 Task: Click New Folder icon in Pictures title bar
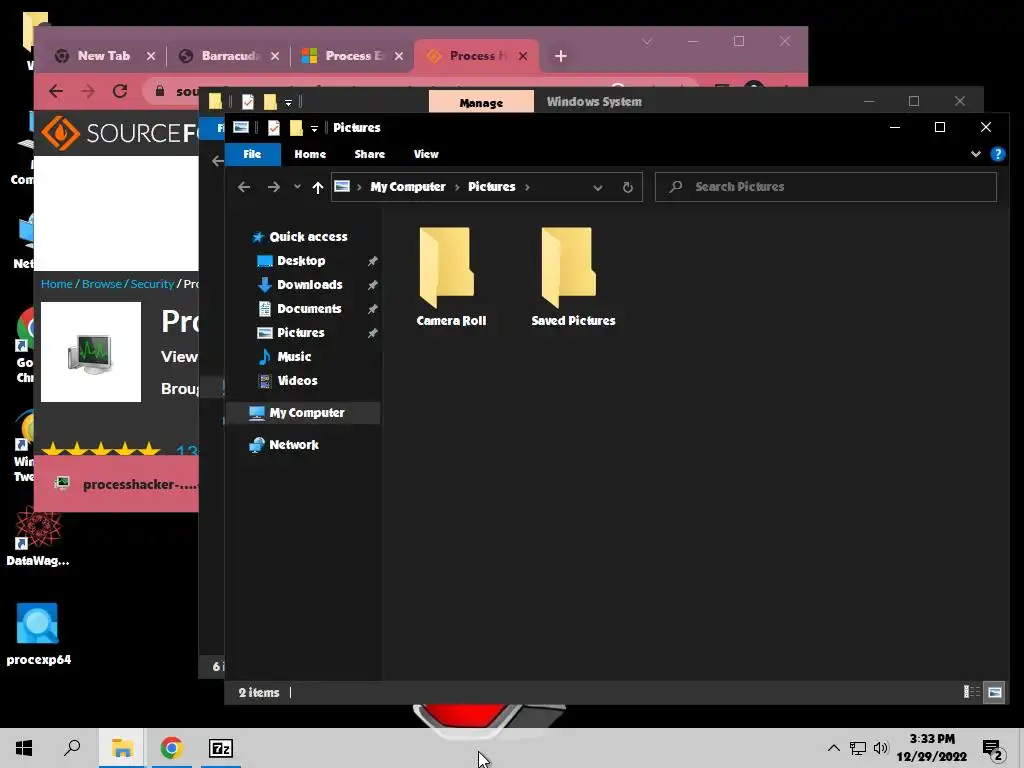pos(296,128)
